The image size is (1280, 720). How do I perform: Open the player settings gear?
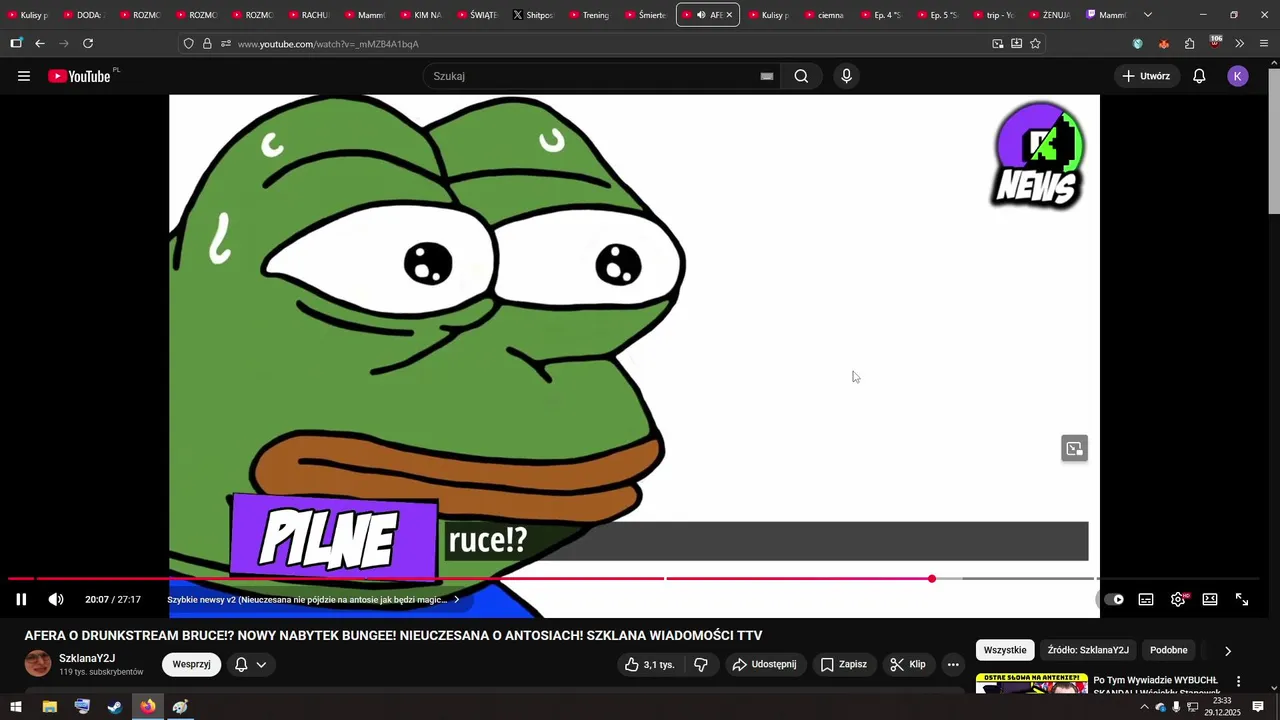tap(1178, 599)
